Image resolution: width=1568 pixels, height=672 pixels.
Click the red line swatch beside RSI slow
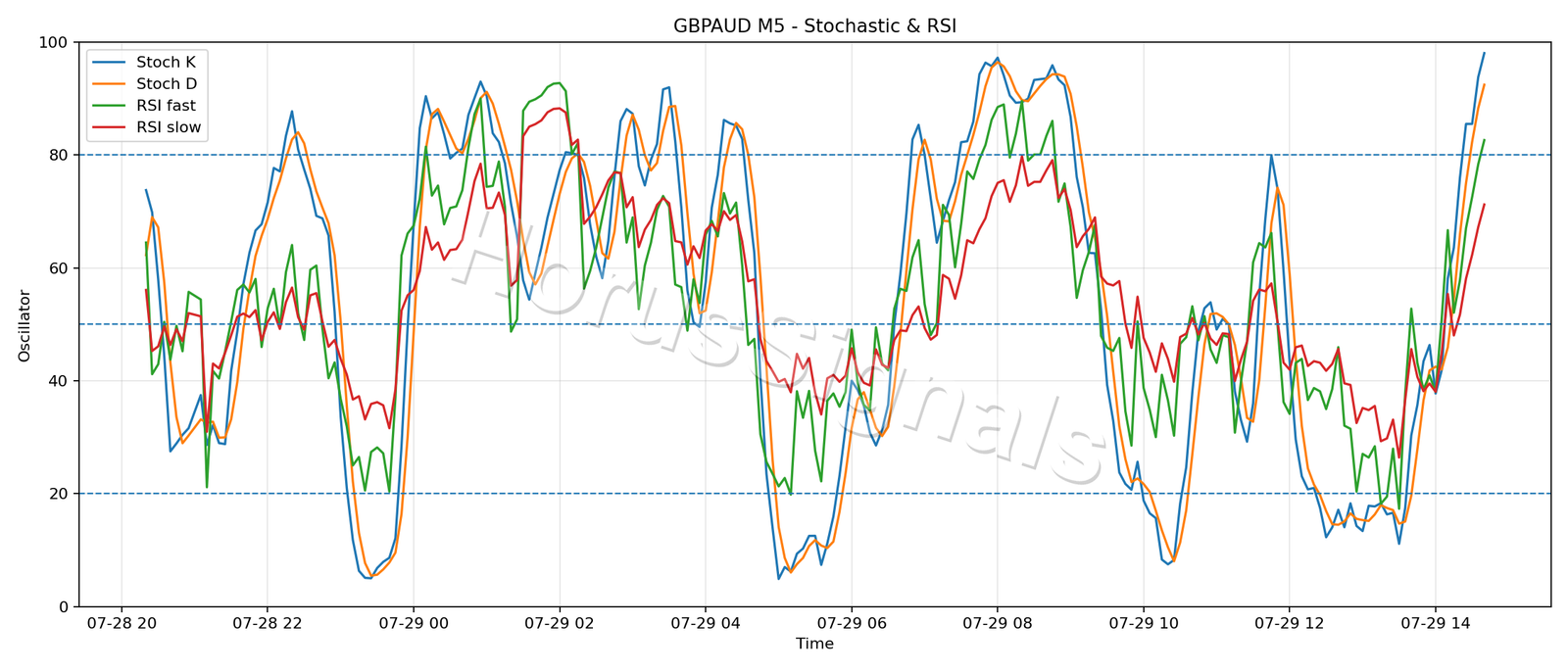[109, 127]
